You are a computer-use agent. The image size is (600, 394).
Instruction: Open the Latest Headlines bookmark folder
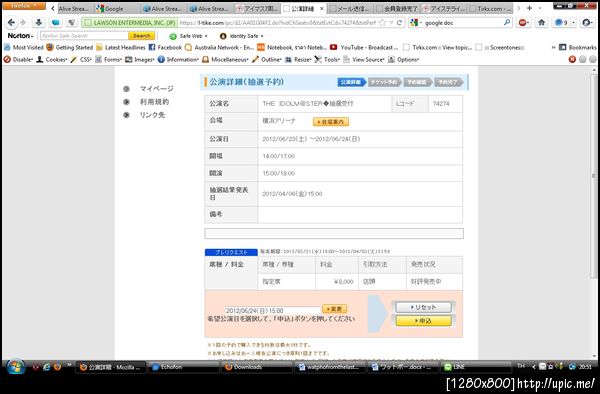(x=121, y=47)
